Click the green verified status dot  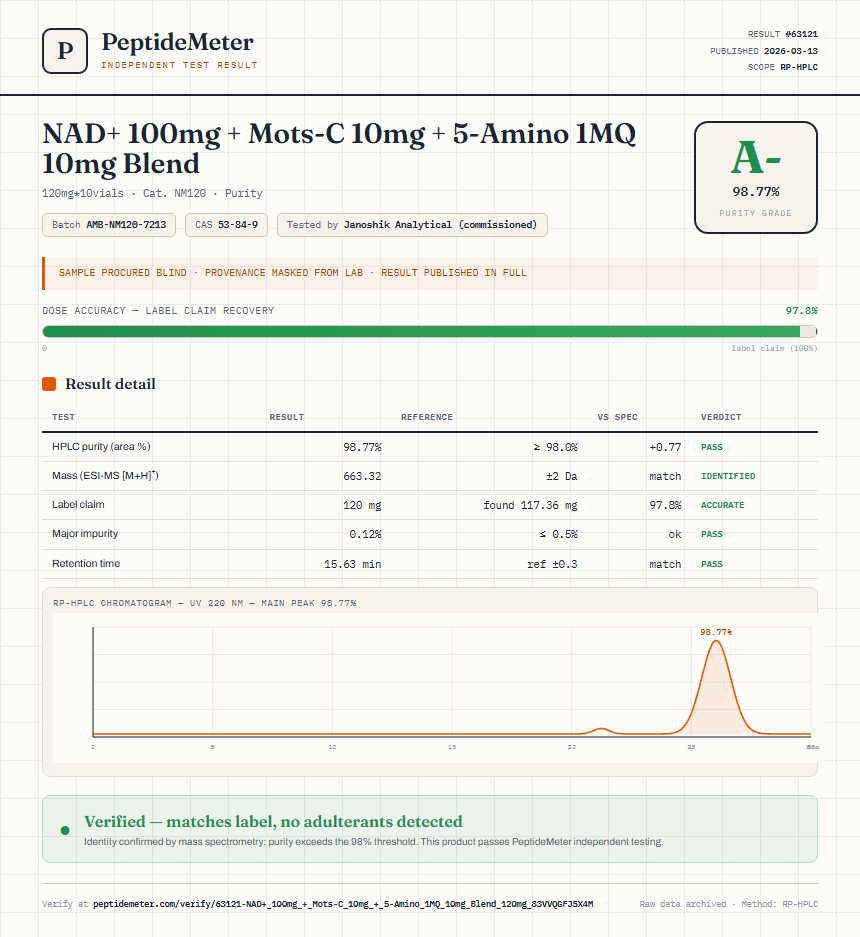65,830
